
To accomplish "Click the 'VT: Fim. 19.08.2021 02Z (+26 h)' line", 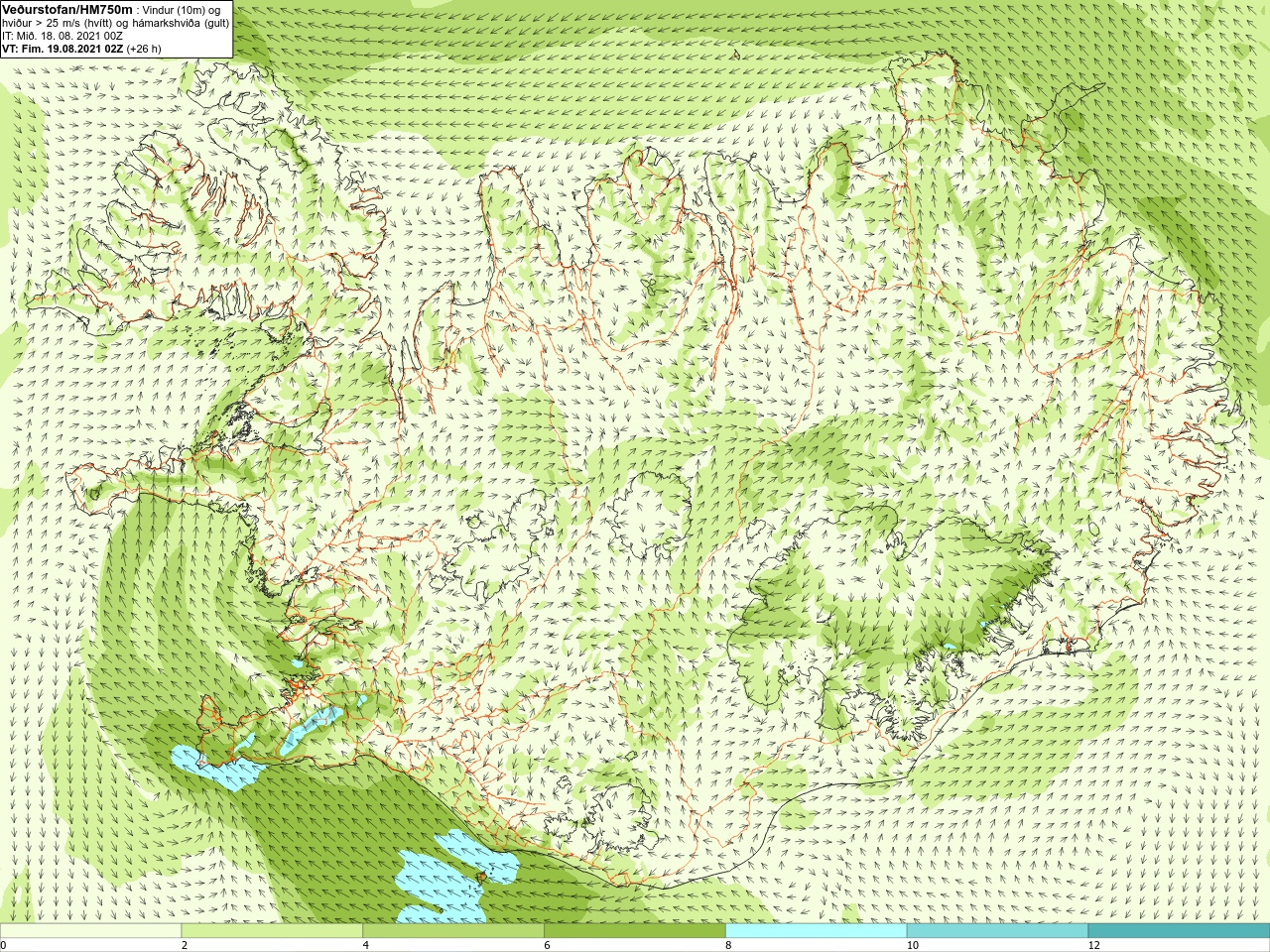I will [81, 48].
